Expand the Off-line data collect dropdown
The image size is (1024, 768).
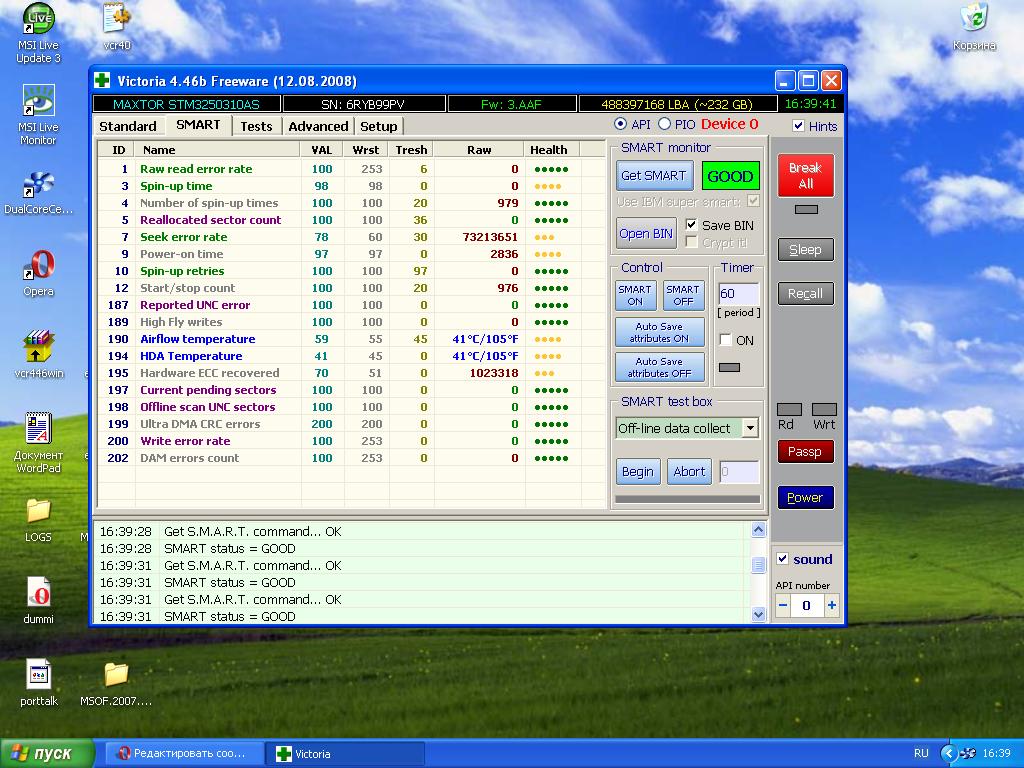(x=750, y=428)
